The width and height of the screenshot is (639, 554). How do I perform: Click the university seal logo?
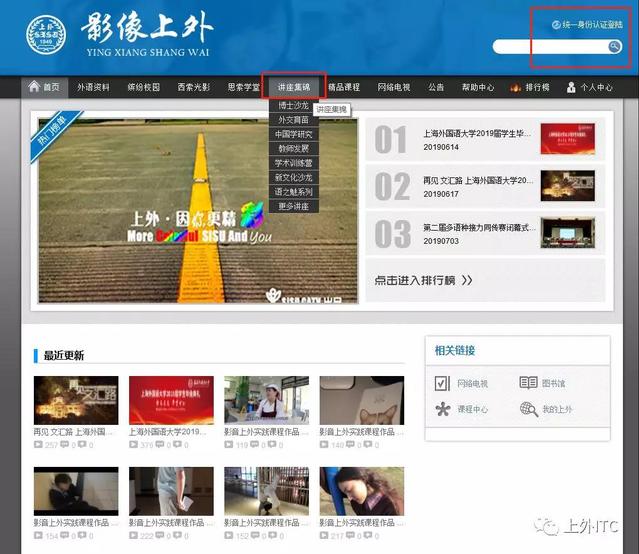[46, 35]
